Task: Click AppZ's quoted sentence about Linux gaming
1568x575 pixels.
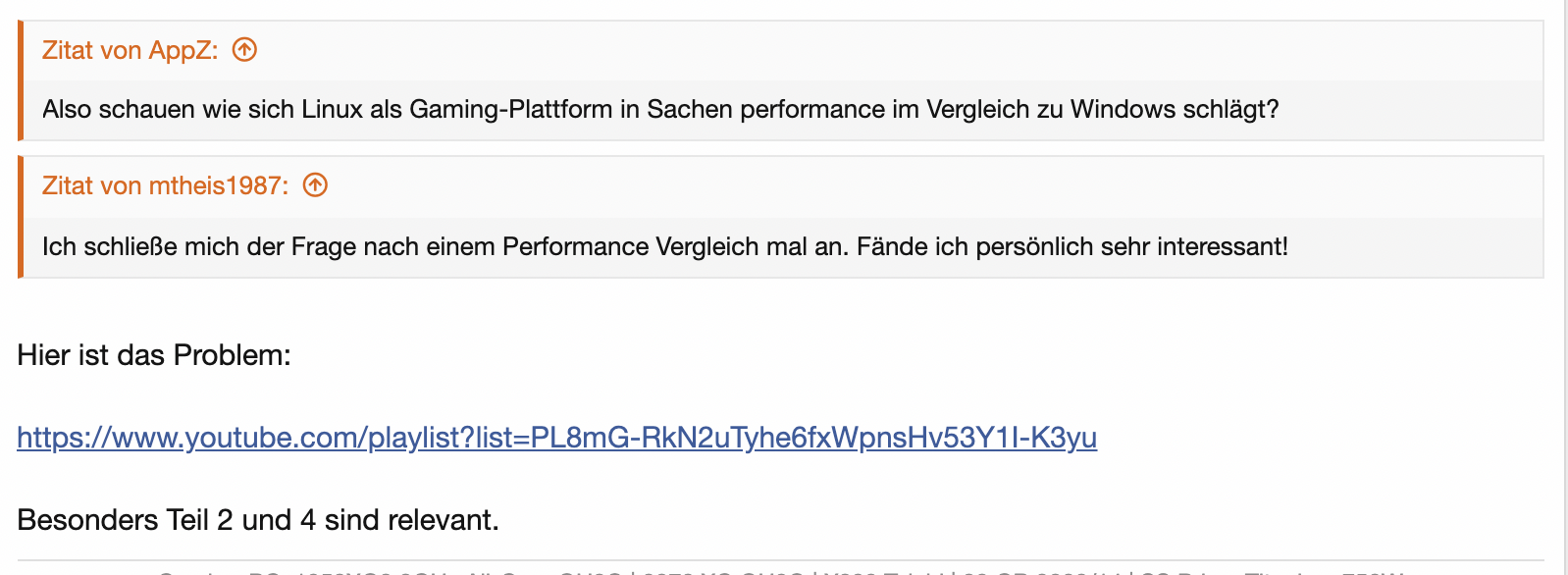Action: [x=660, y=109]
